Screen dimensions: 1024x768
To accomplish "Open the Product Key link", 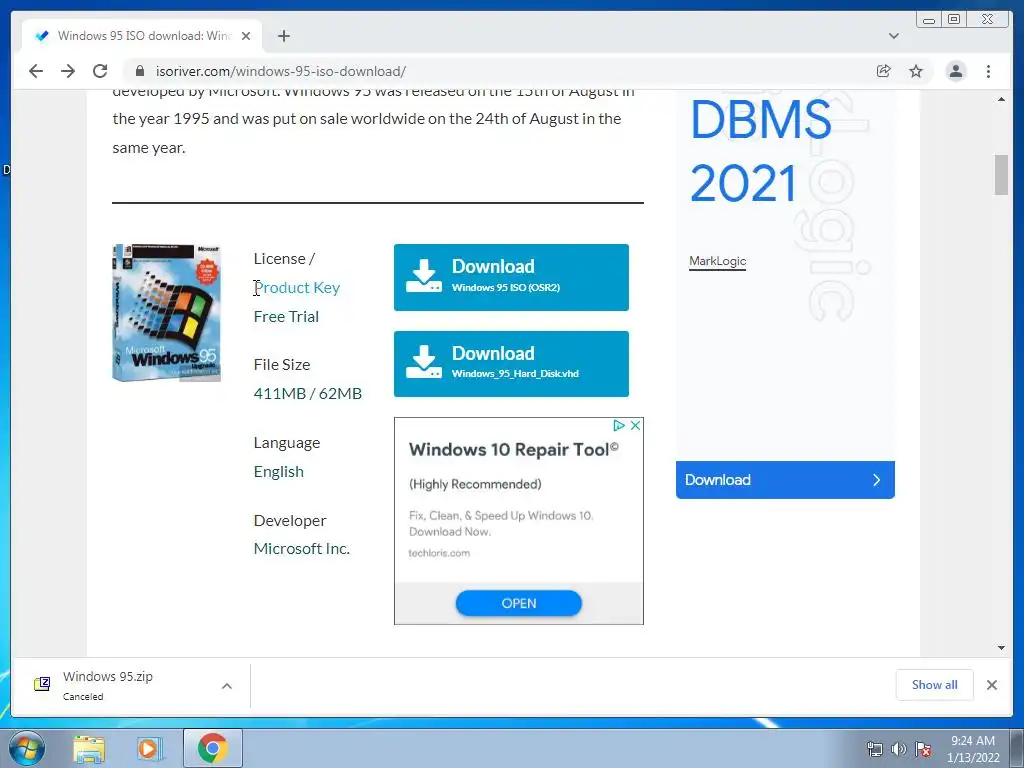I will [x=297, y=287].
